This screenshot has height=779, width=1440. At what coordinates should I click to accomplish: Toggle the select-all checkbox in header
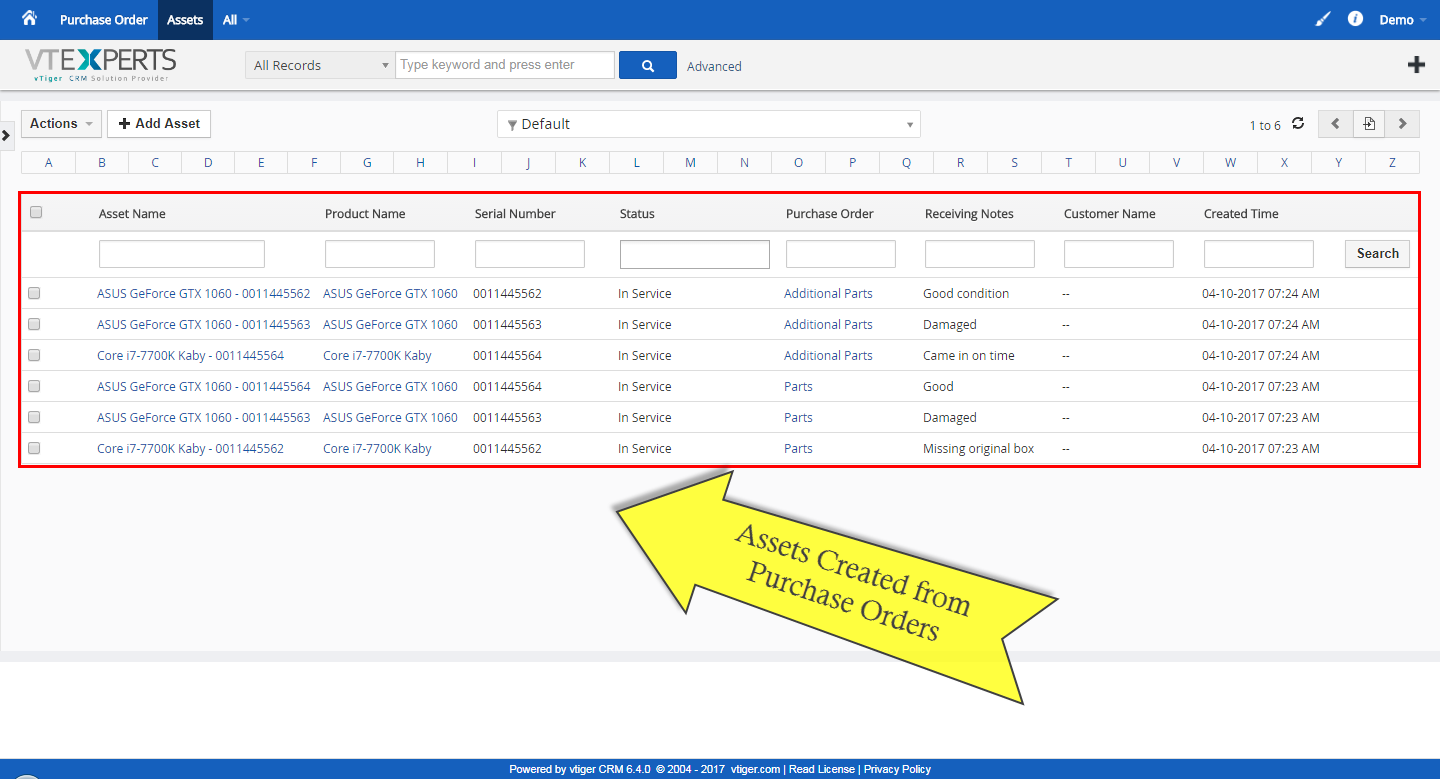[x=36, y=212]
